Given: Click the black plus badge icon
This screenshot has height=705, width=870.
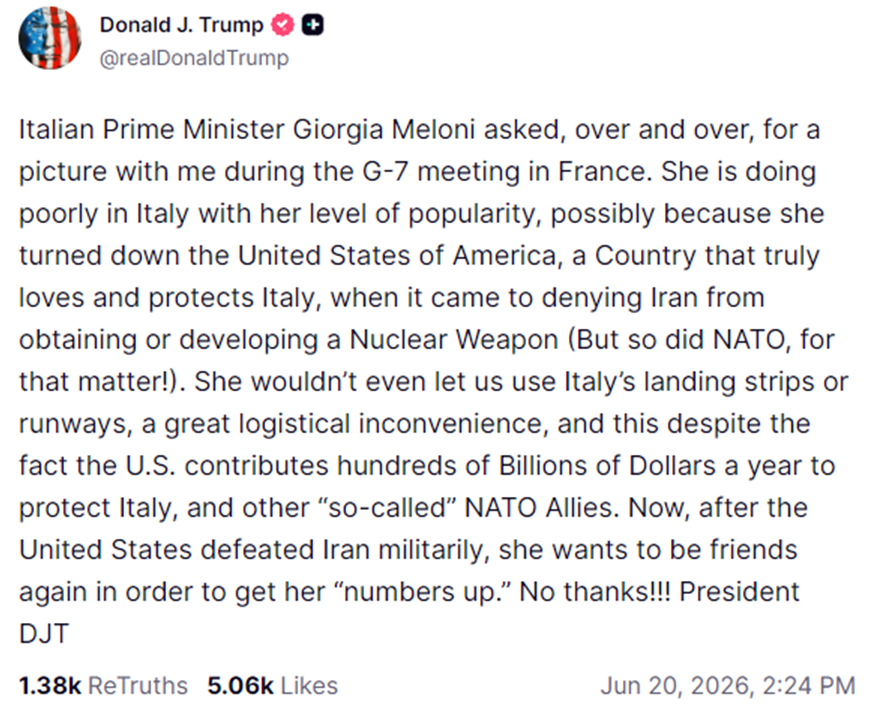Looking at the screenshot, I should tap(312, 25).
